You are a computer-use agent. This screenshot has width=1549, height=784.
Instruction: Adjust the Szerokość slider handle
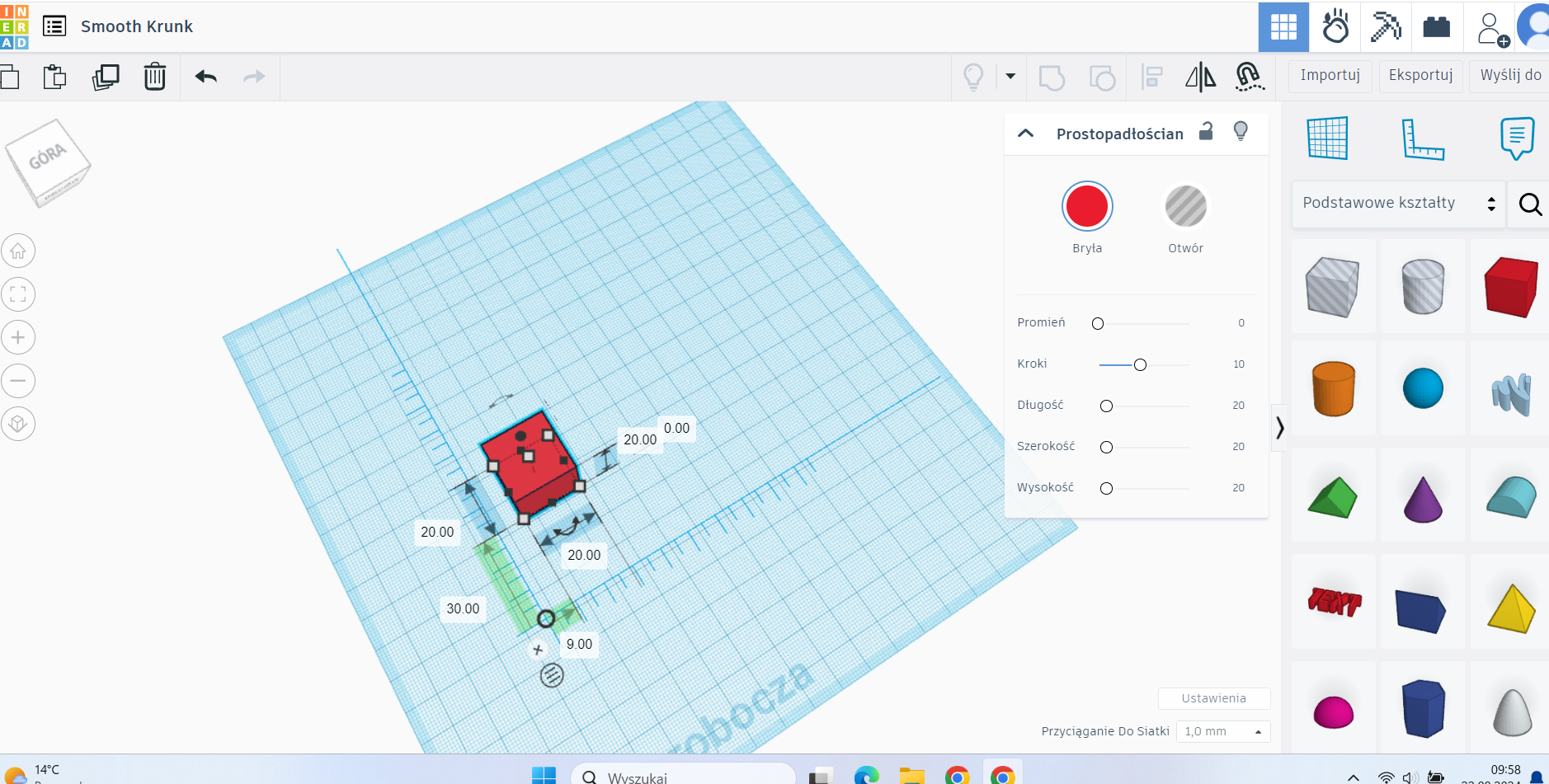[1107, 447]
